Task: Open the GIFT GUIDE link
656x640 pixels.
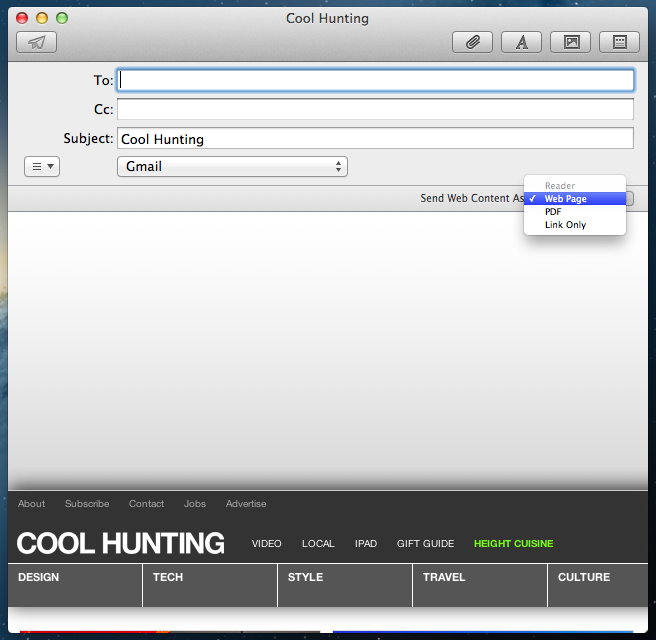Action: pyautogui.click(x=425, y=543)
